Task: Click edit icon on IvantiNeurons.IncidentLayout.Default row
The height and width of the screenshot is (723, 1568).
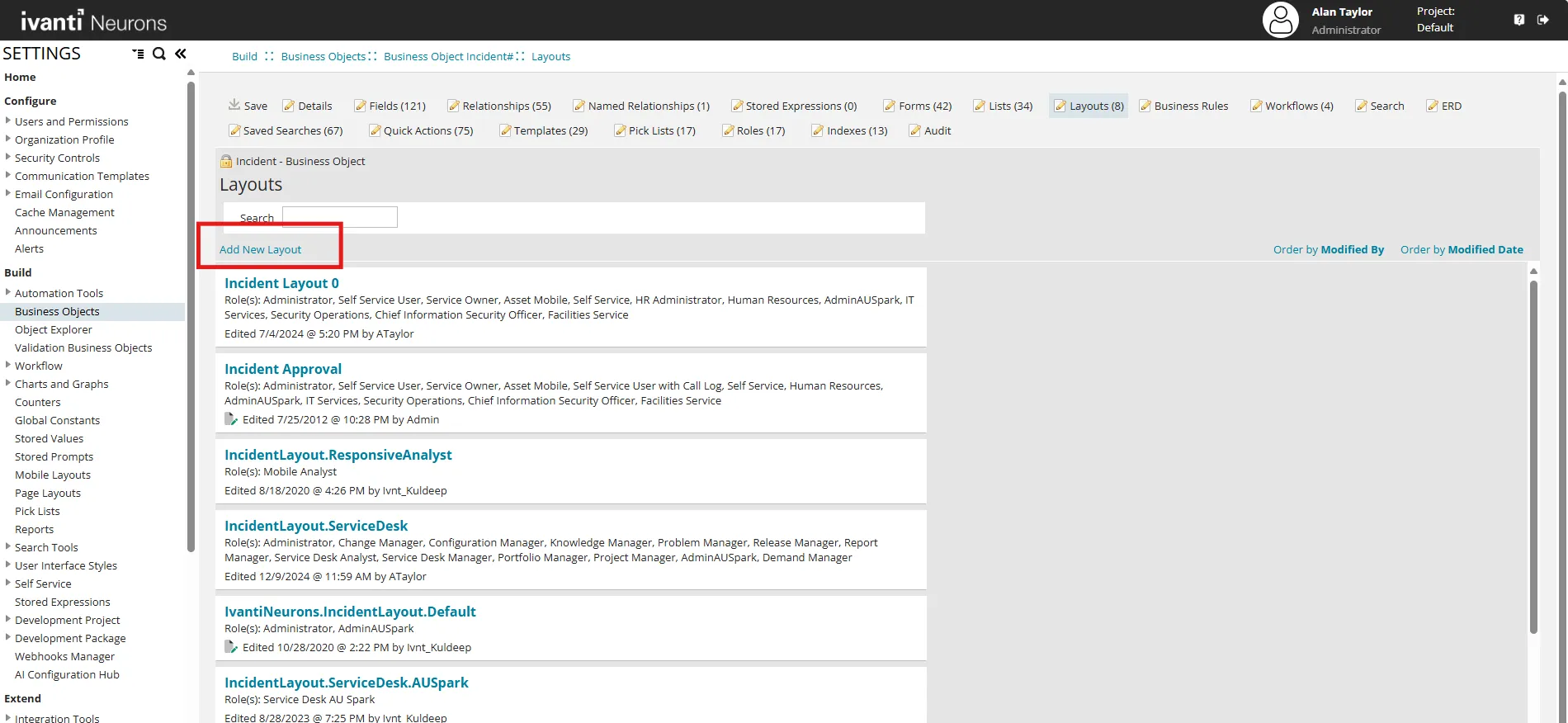Action: tap(231, 647)
